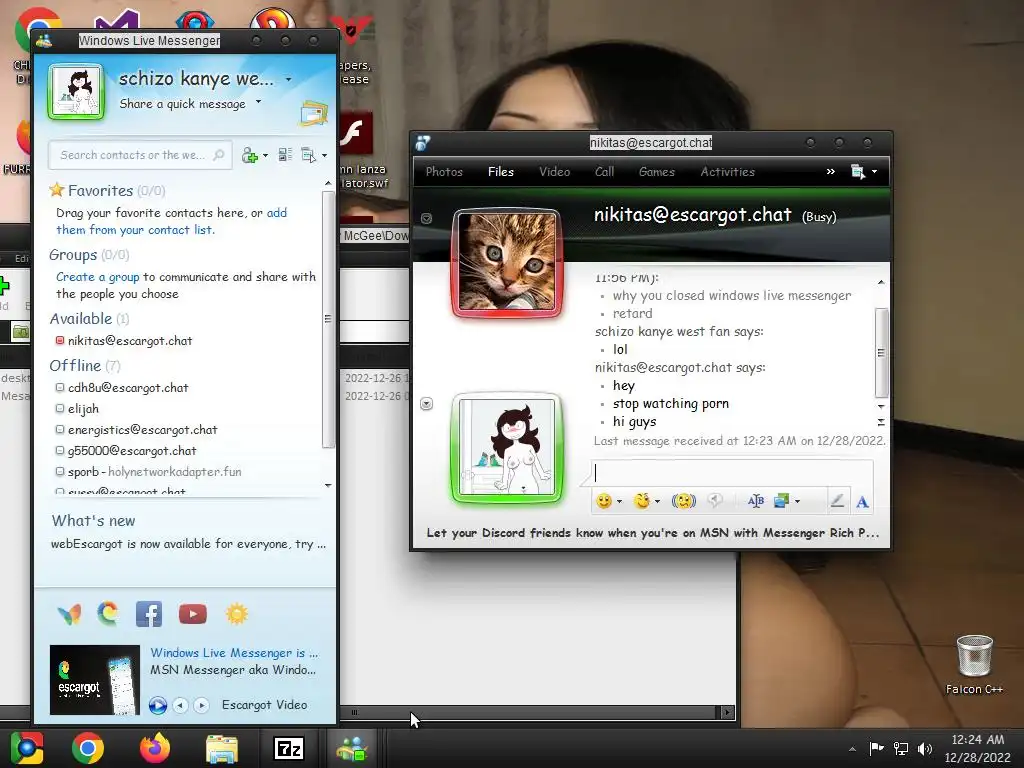Click the change font style icon

pos(756,501)
